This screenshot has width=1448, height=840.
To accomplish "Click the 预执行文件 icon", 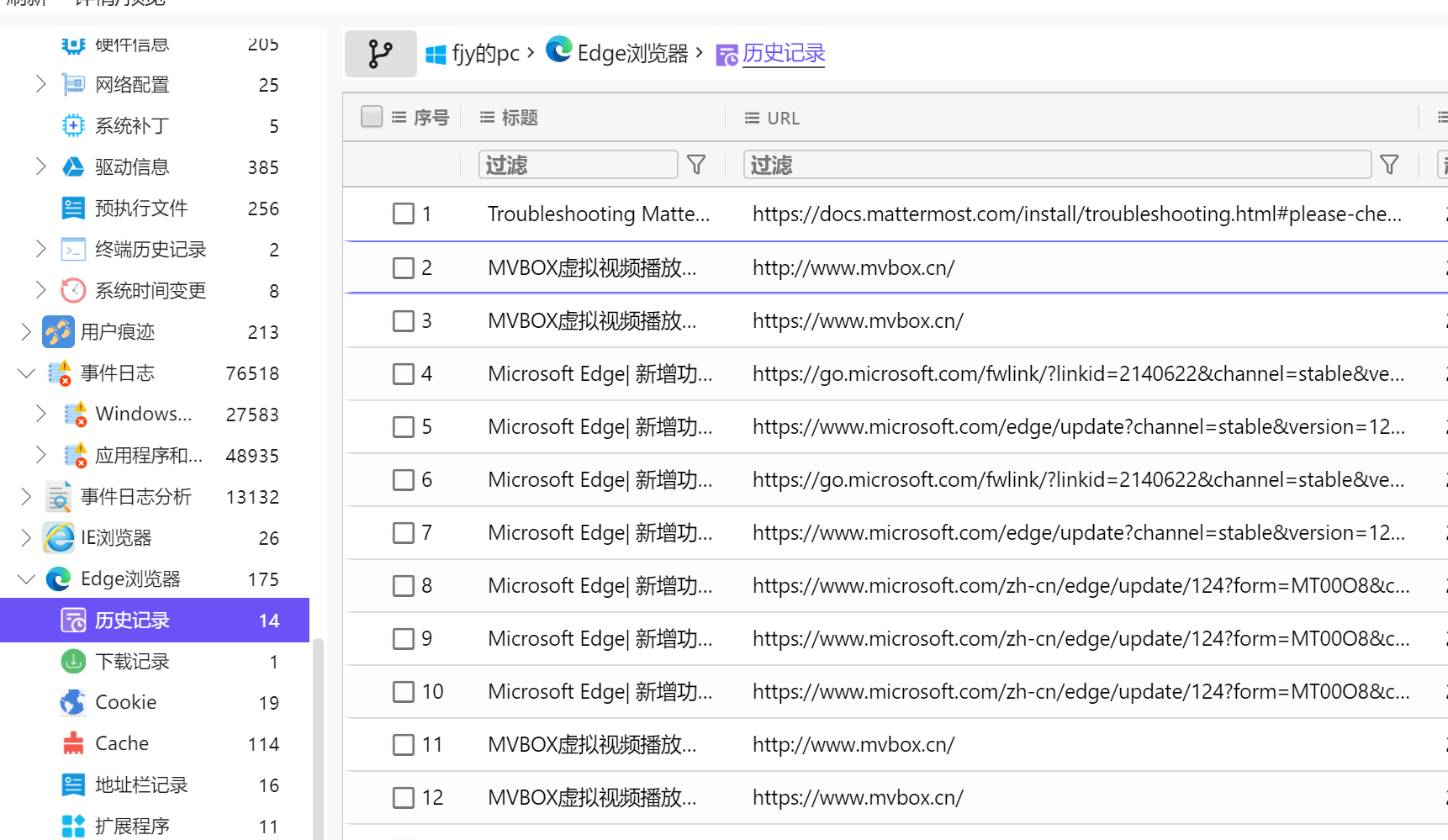I will point(73,208).
